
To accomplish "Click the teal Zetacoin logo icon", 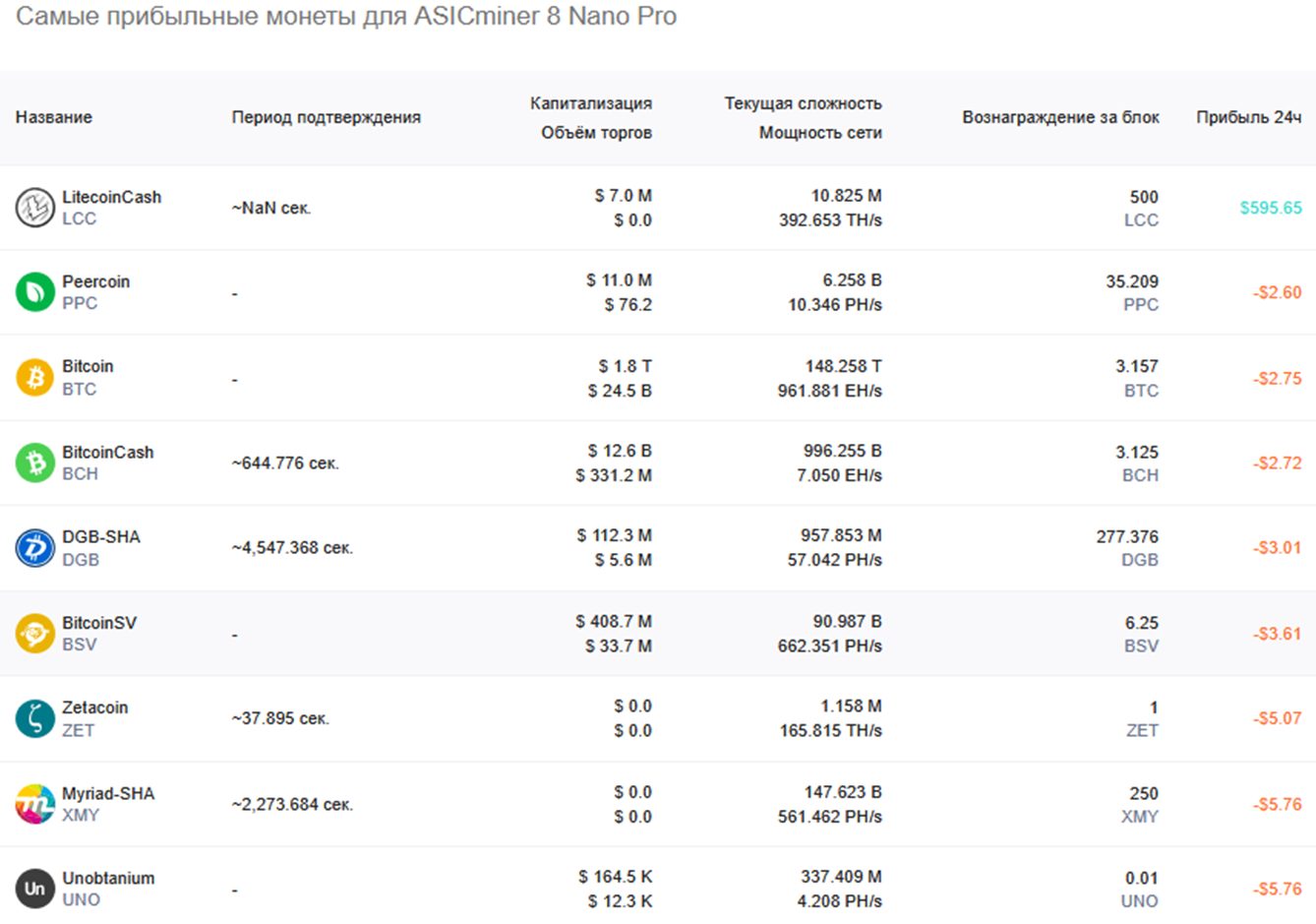I will (x=34, y=718).
